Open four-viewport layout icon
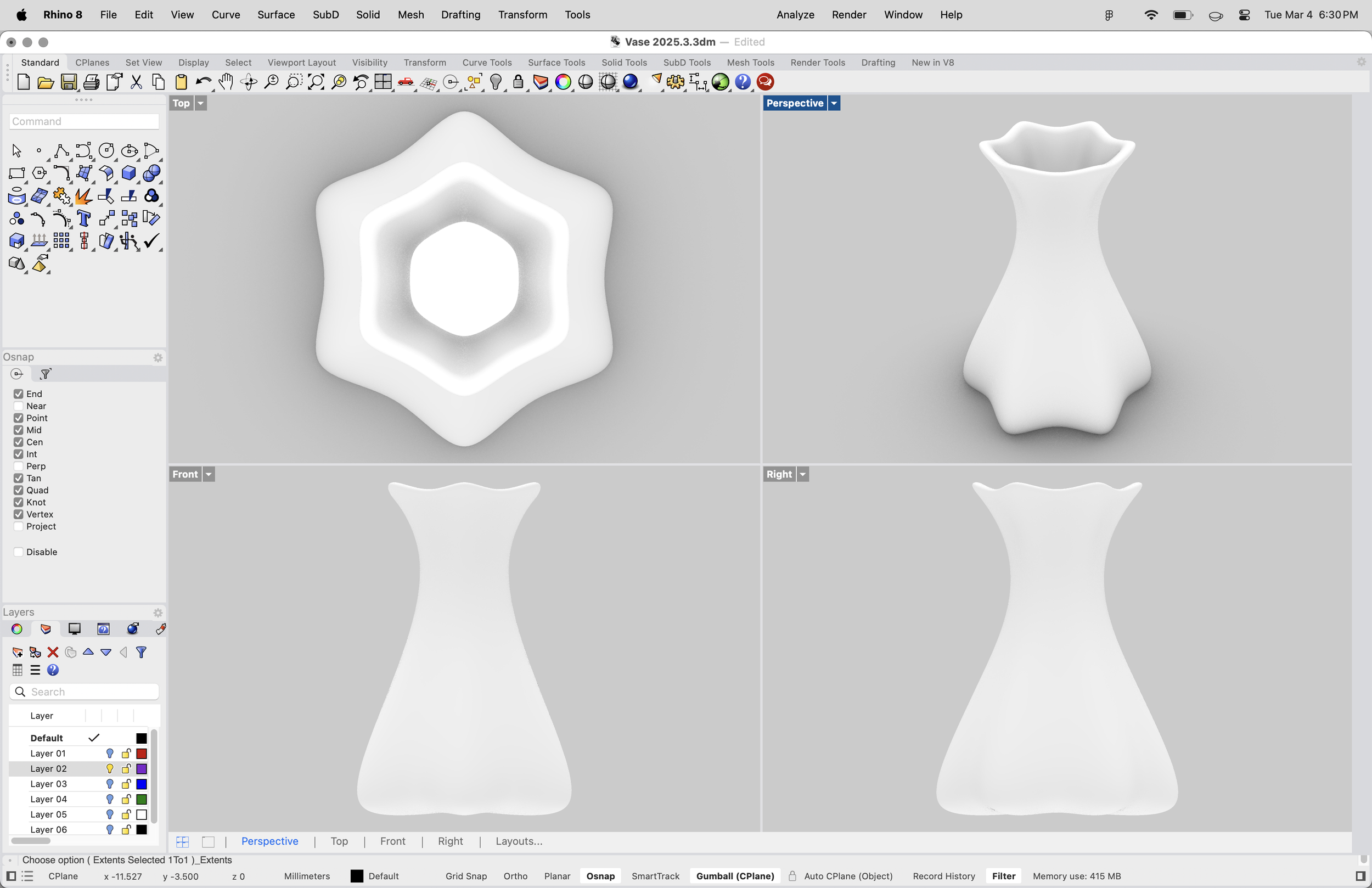Viewport: 1372px width, 888px height. pyautogui.click(x=383, y=82)
